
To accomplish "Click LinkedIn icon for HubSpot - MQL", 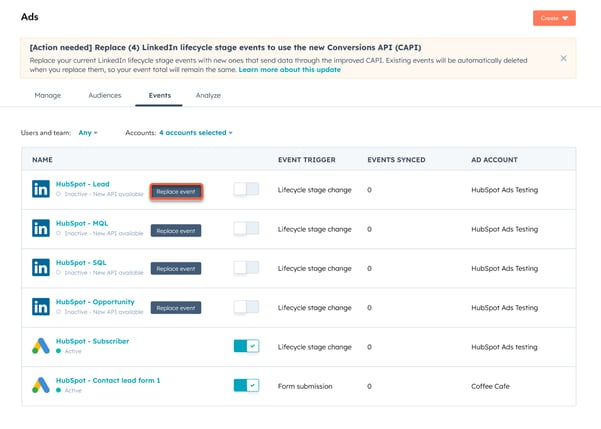I will [41, 228].
